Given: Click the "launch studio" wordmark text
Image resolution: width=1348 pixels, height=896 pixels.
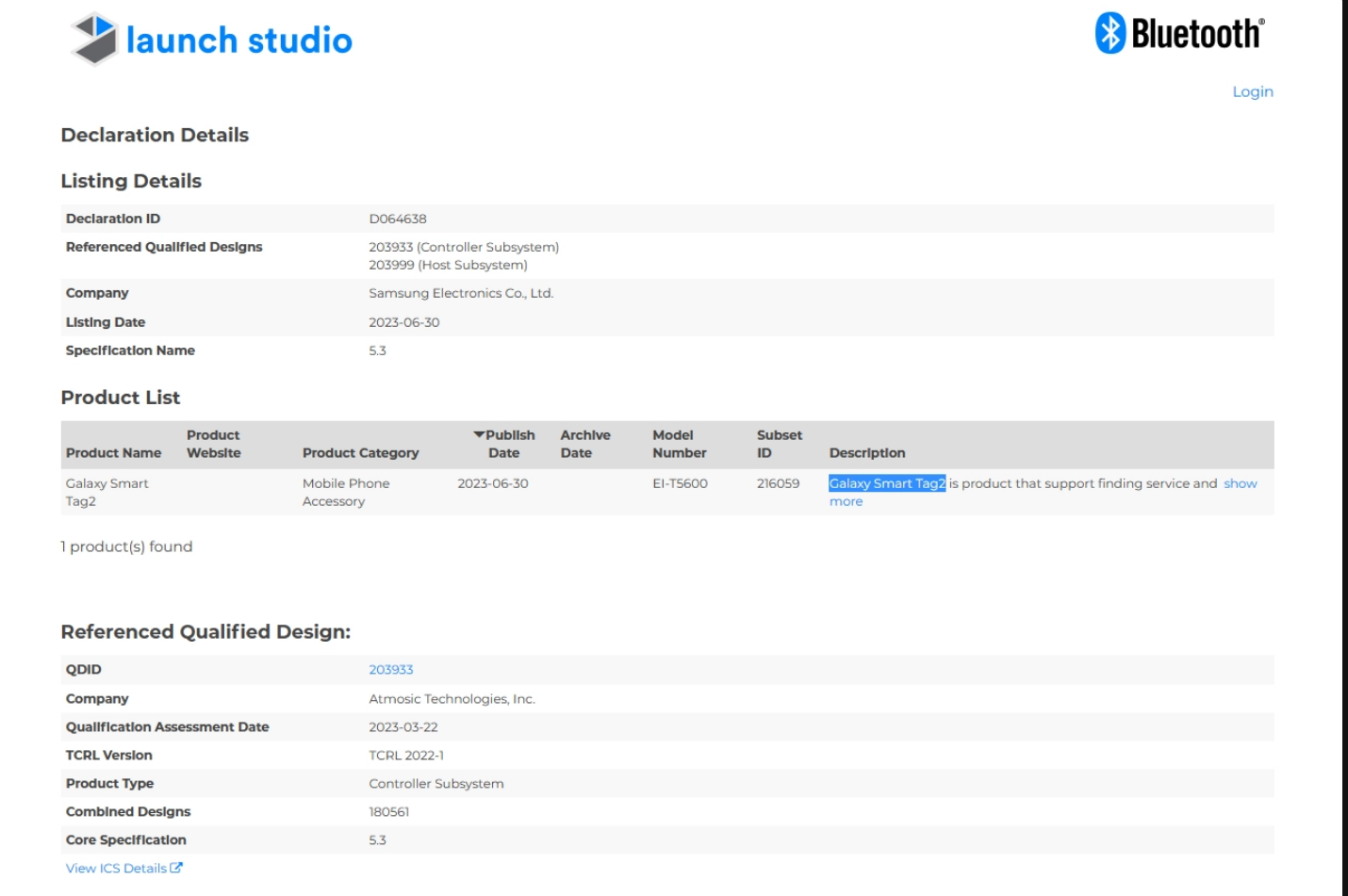Looking at the screenshot, I should click(238, 41).
